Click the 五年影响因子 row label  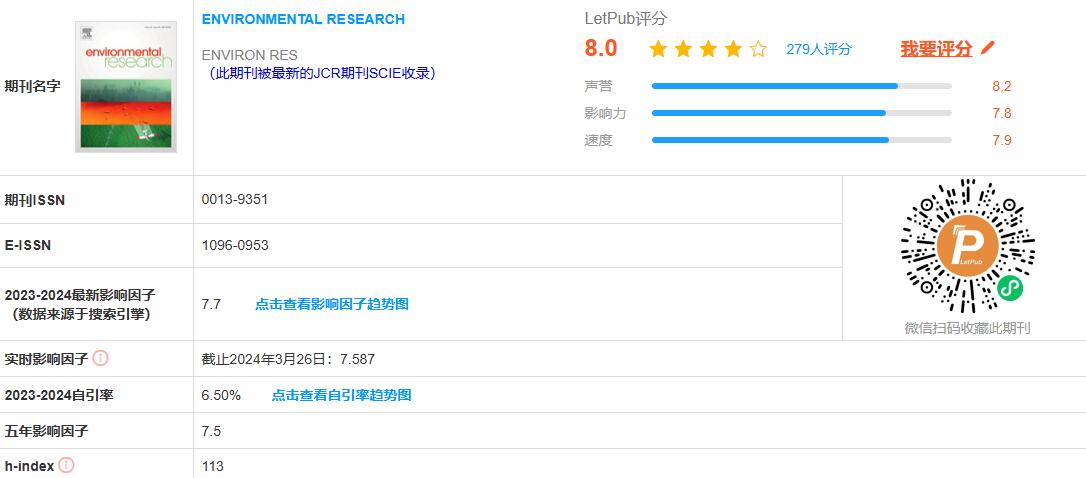point(46,431)
